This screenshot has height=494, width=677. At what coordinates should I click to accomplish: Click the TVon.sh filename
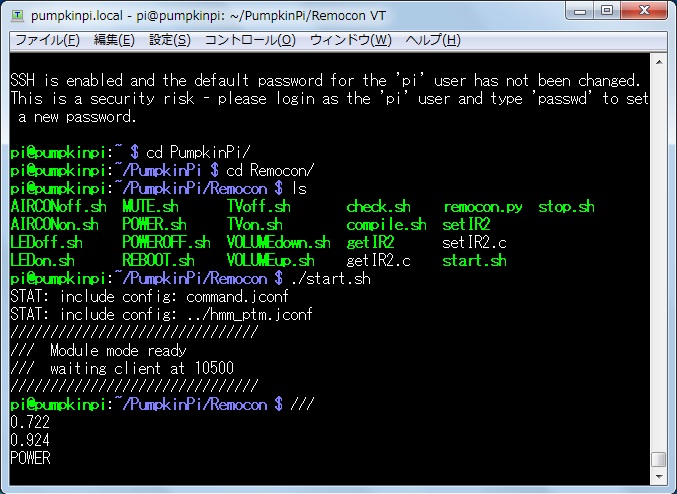coord(255,225)
